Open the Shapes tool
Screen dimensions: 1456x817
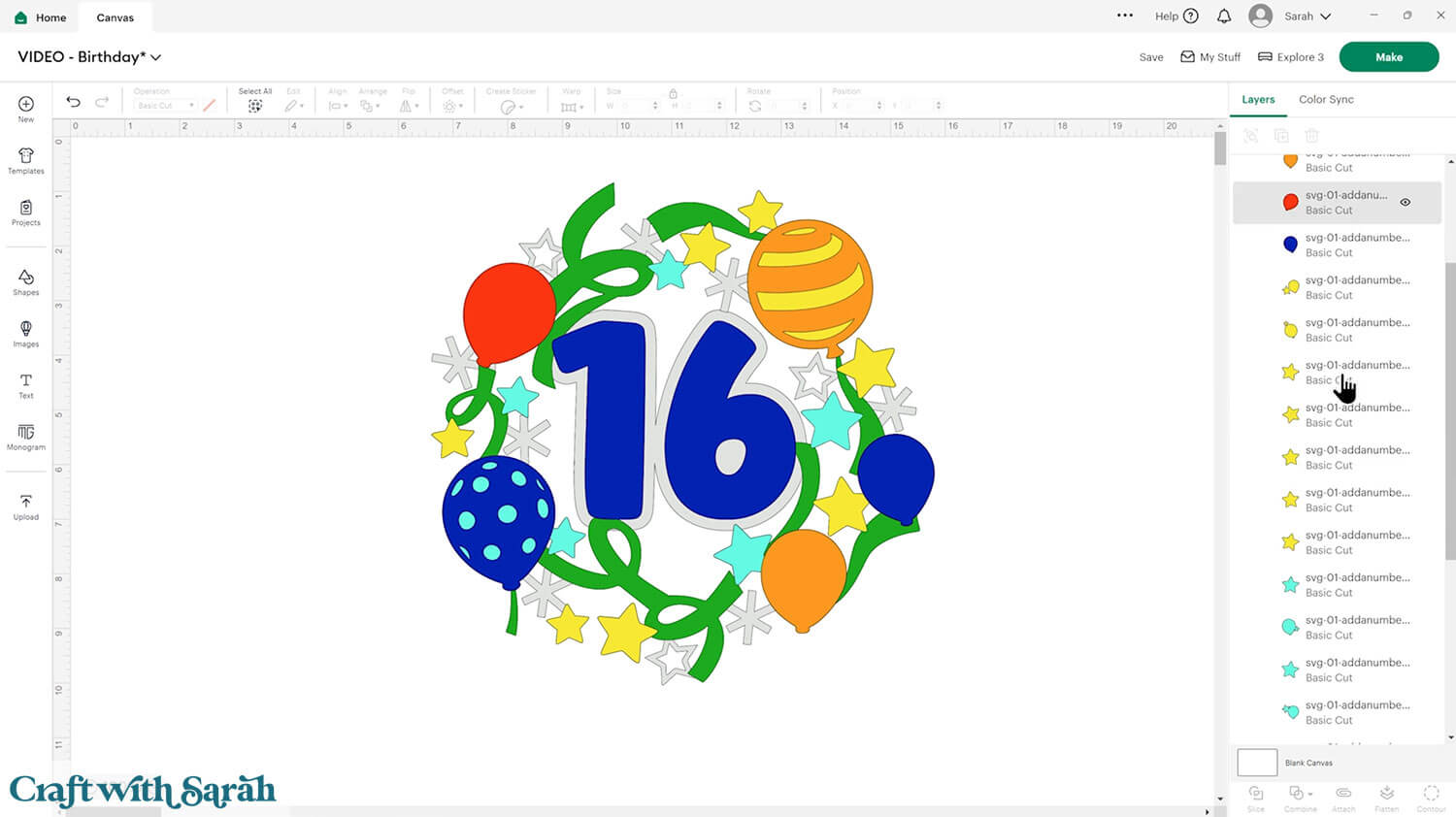[26, 282]
